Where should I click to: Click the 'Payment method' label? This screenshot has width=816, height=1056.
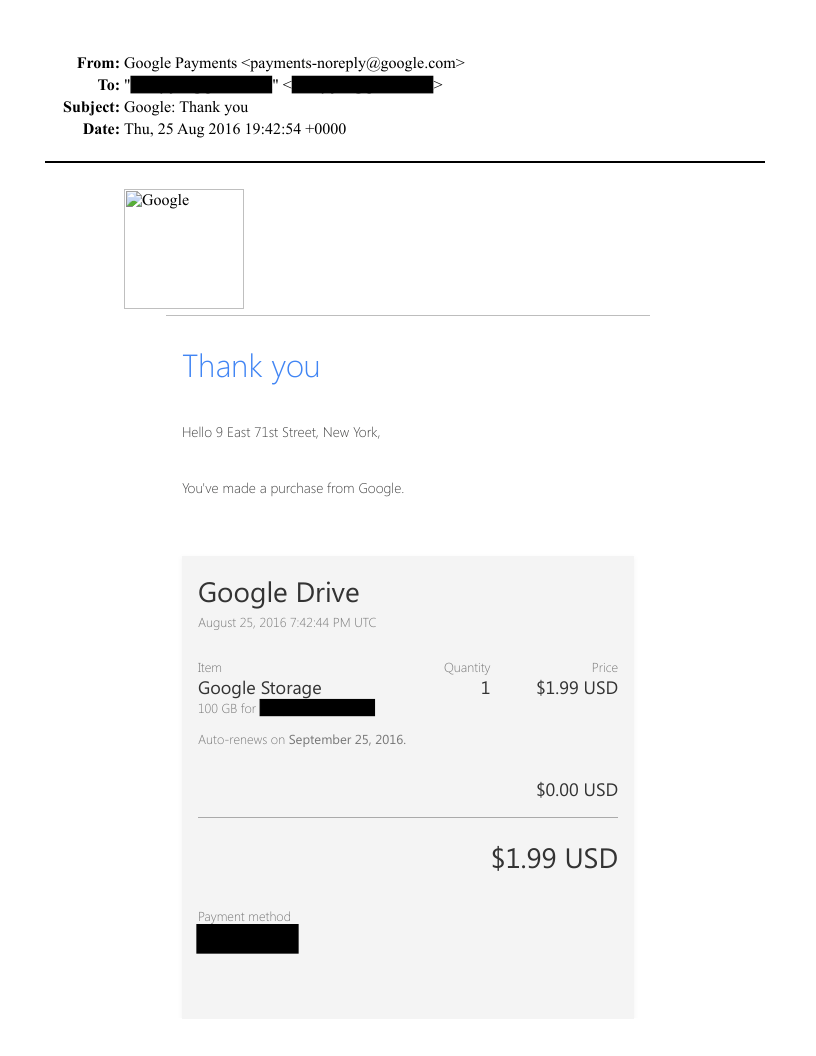coord(244,916)
